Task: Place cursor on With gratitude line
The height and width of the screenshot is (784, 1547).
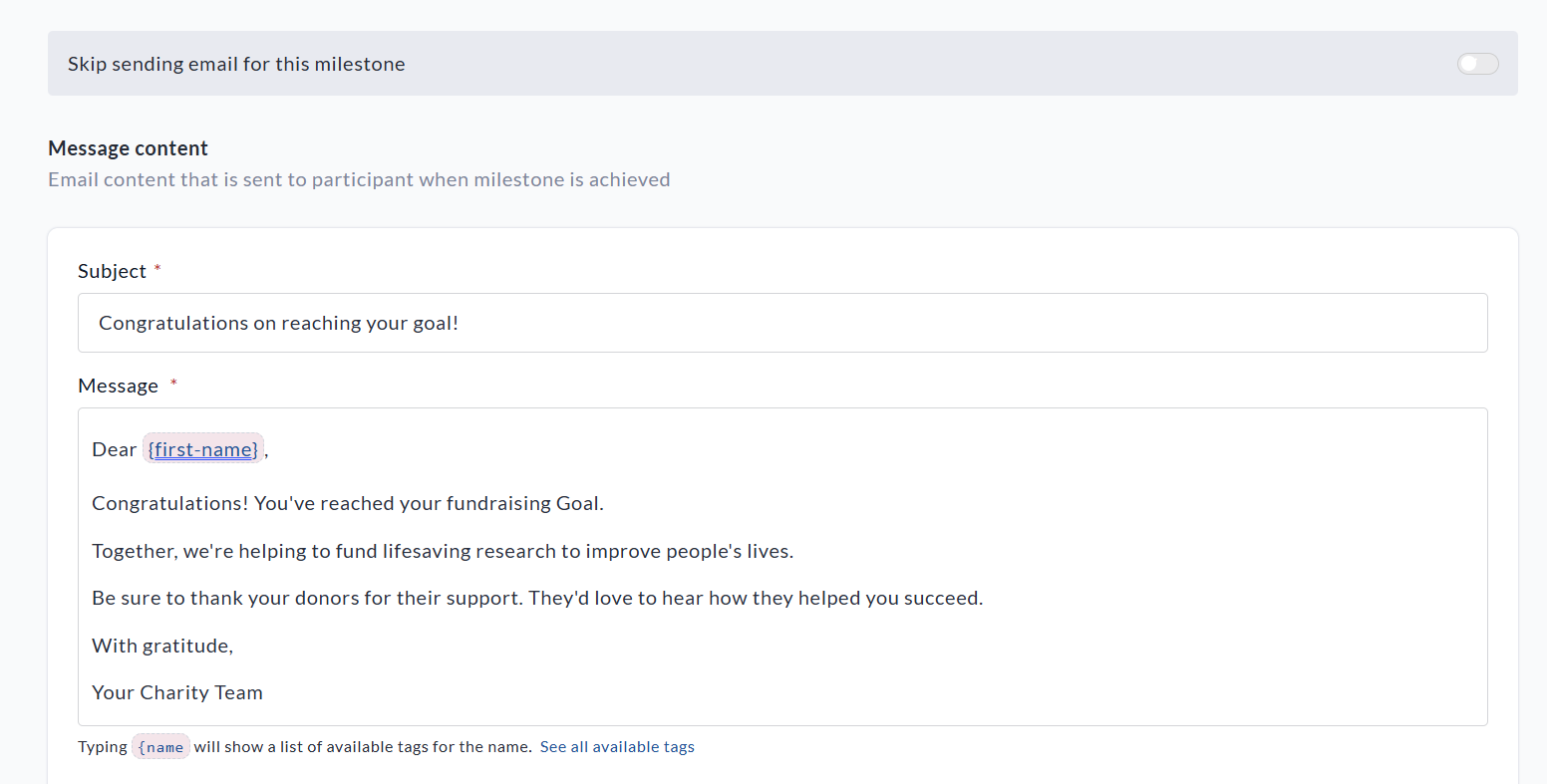Action: (x=162, y=646)
